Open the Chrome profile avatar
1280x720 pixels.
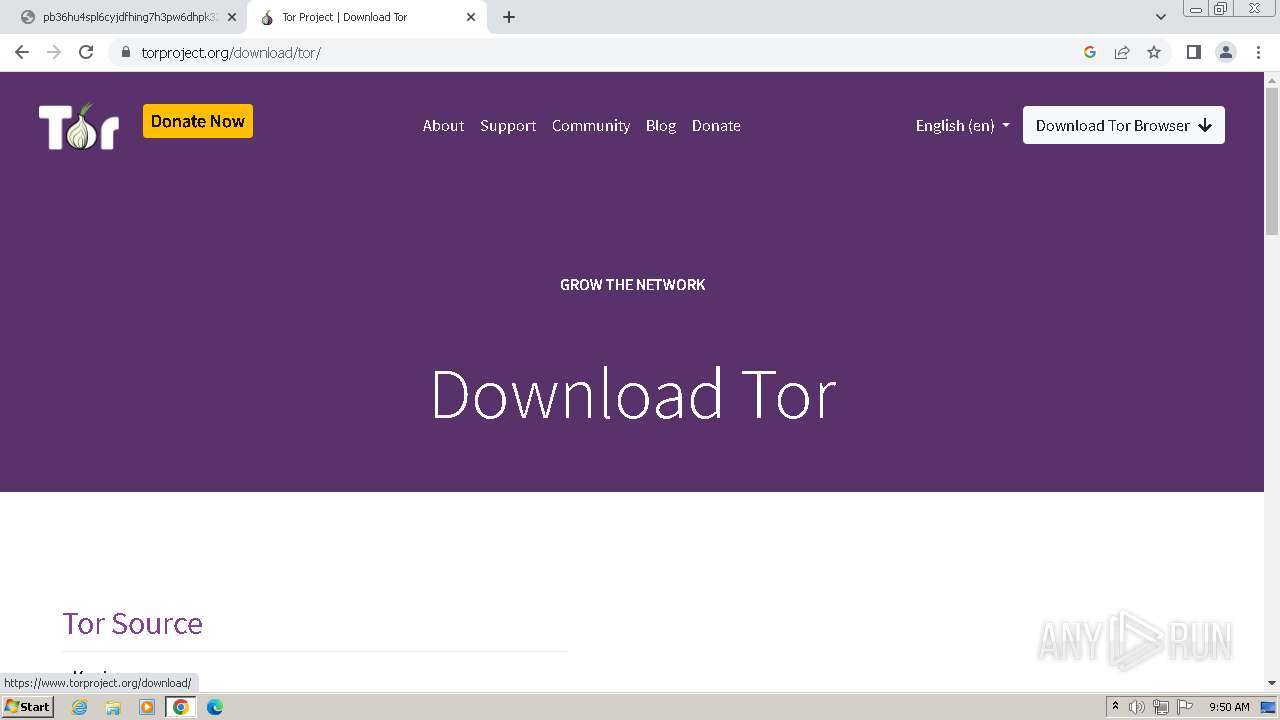tap(1226, 52)
